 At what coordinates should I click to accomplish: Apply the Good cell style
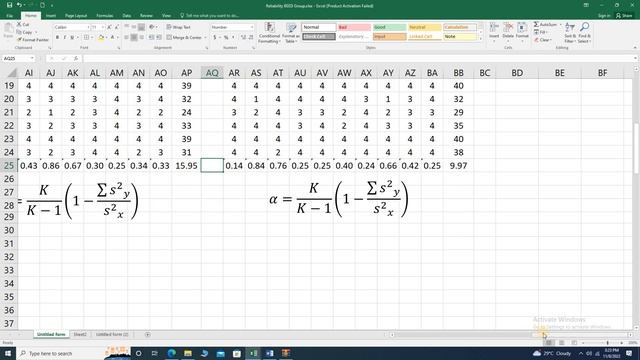[389, 27]
